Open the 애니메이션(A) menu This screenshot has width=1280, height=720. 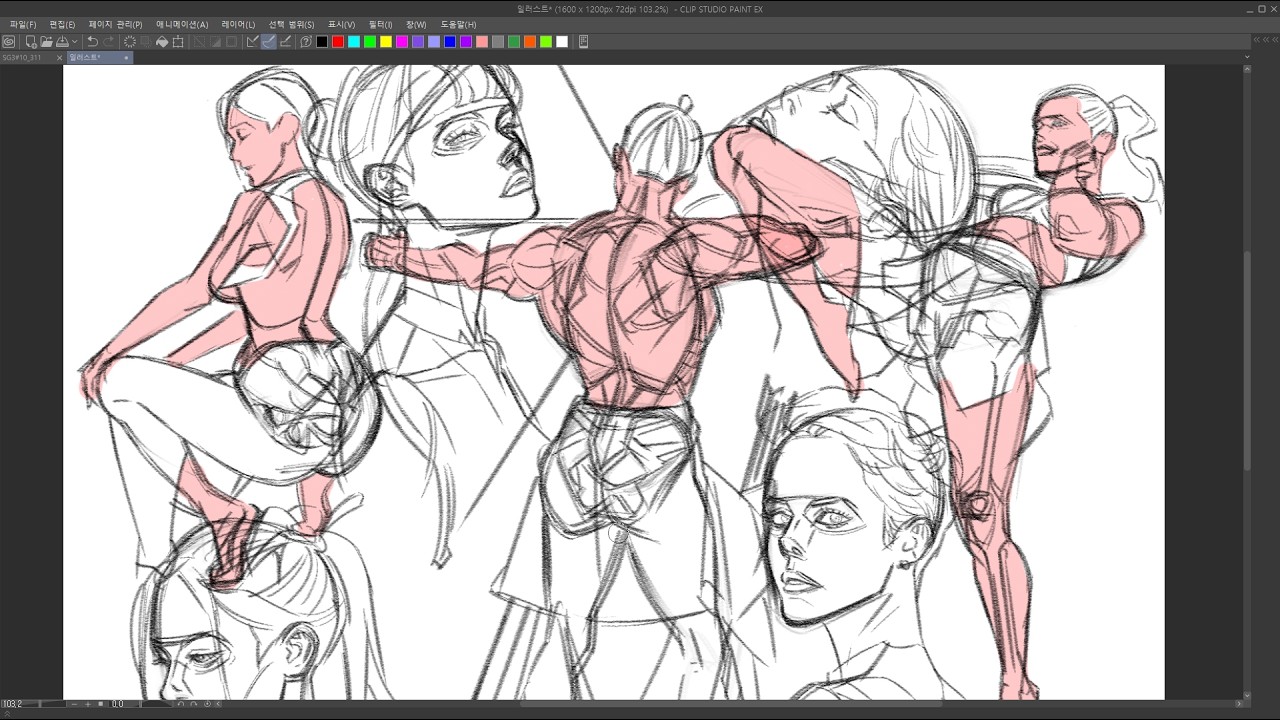point(182,24)
